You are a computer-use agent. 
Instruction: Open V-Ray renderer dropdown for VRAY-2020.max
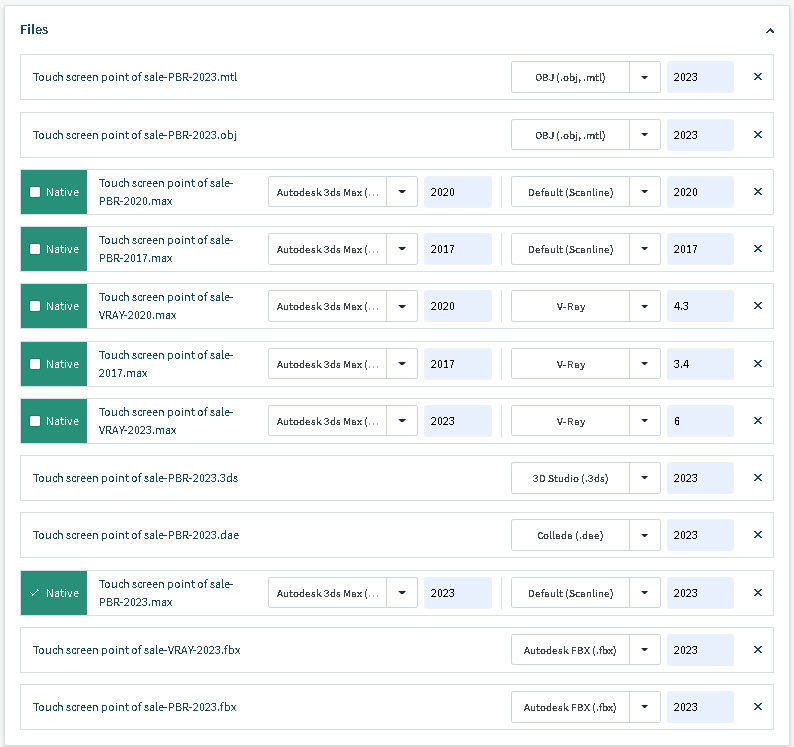644,306
